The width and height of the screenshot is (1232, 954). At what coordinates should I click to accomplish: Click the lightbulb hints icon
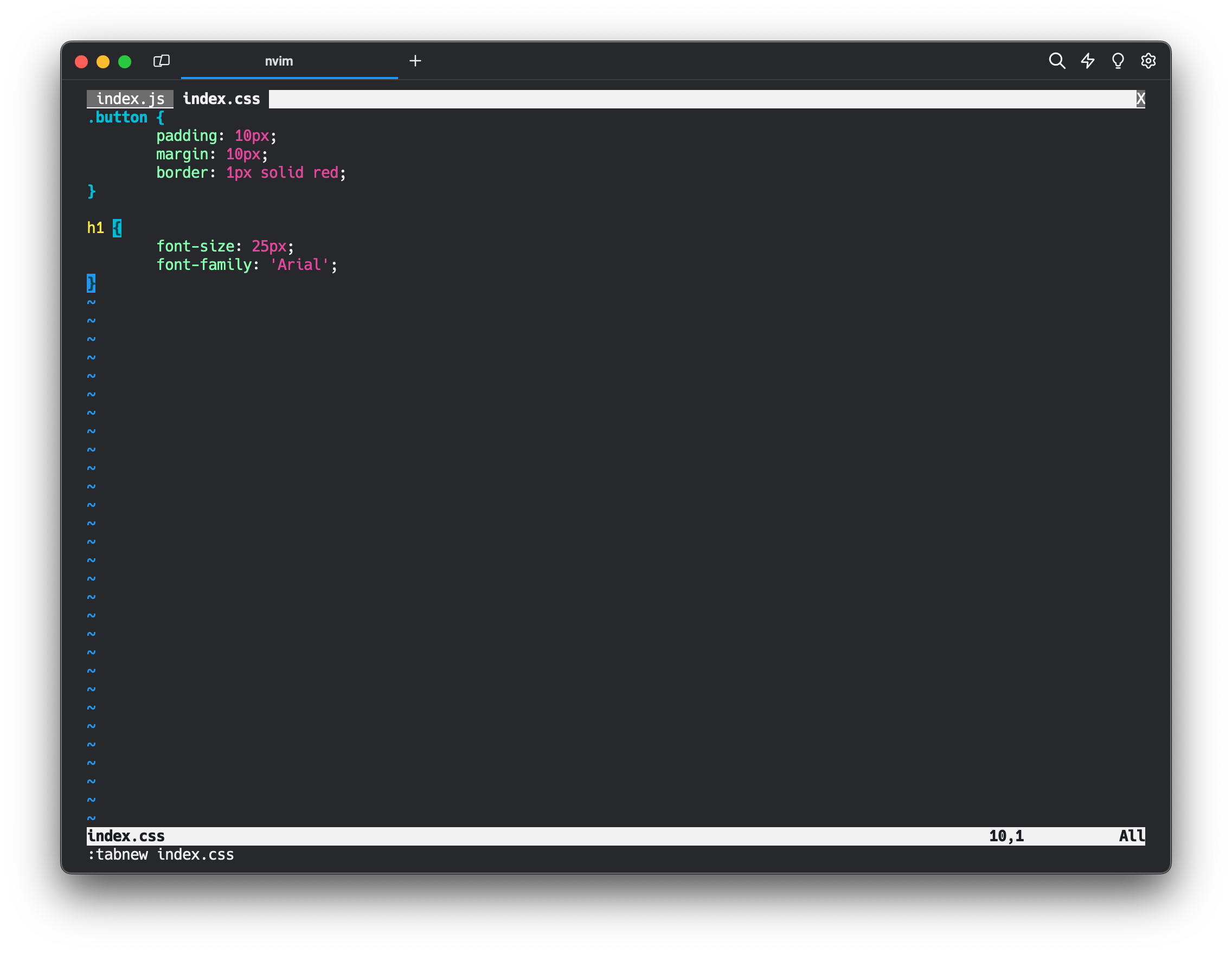(1118, 61)
